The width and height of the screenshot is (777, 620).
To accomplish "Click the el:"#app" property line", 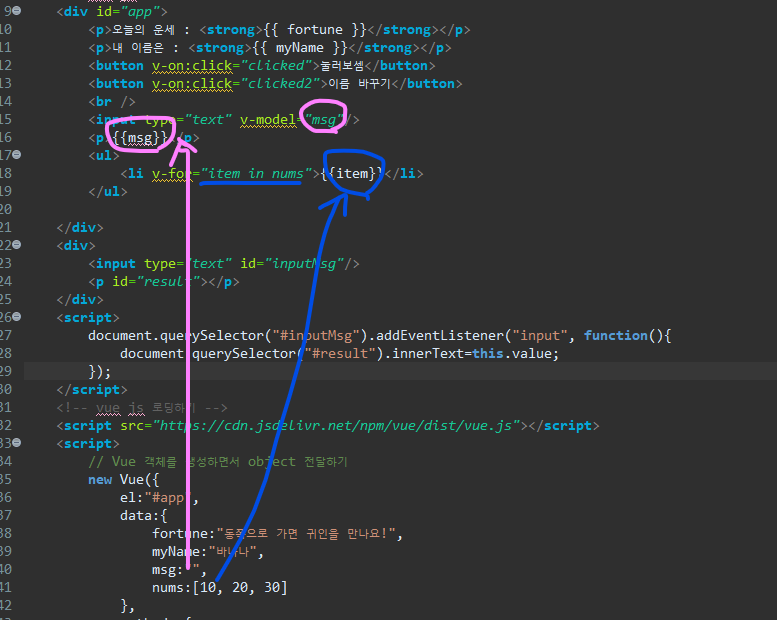I will pyautogui.click(x=159, y=498).
